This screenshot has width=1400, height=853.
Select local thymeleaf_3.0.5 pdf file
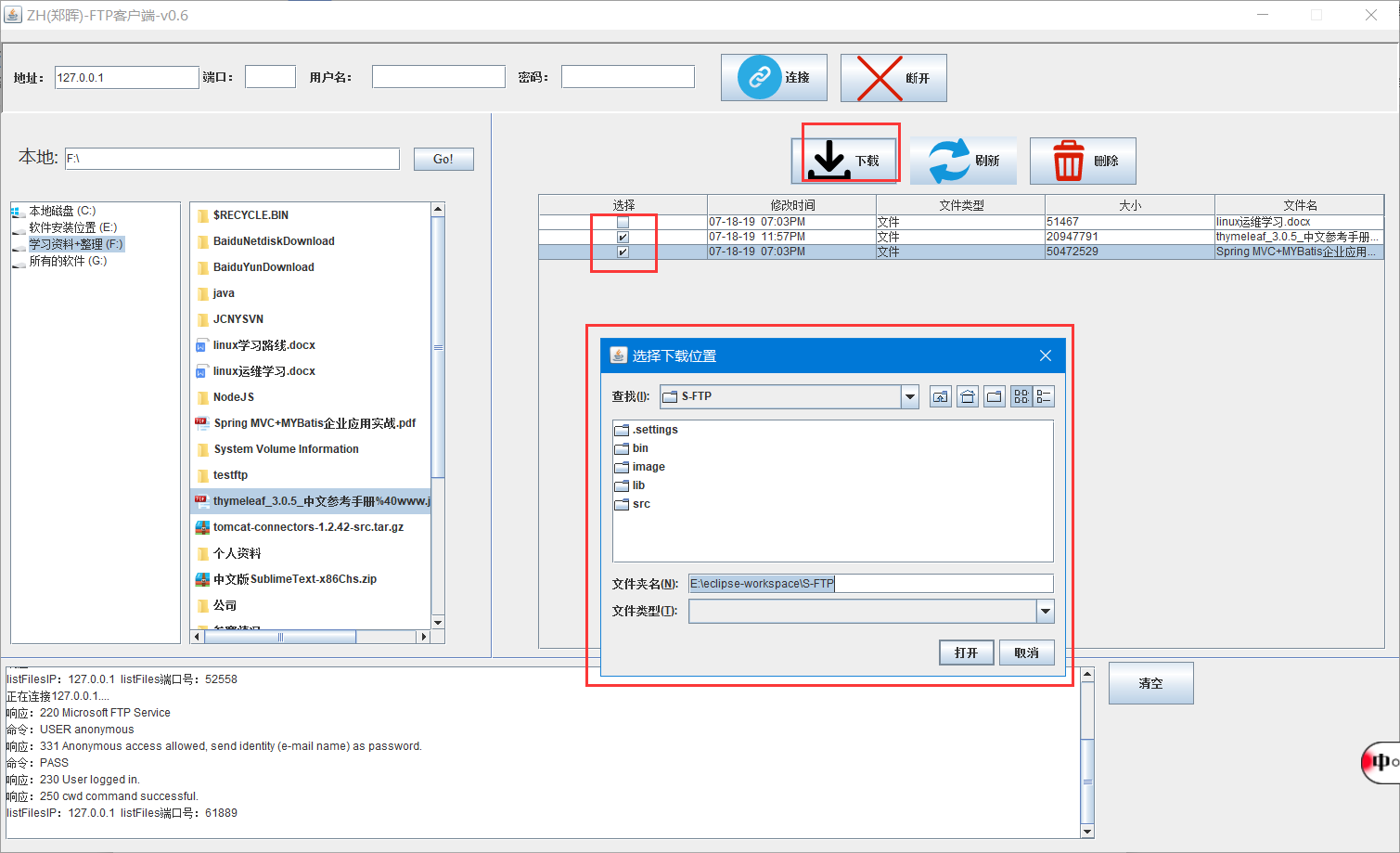(313, 501)
